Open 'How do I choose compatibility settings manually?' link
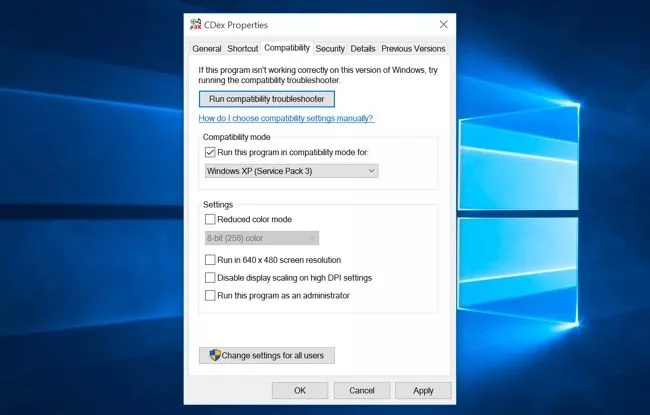The height and width of the screenshot is (415, 650). click(x=286, y=118)
